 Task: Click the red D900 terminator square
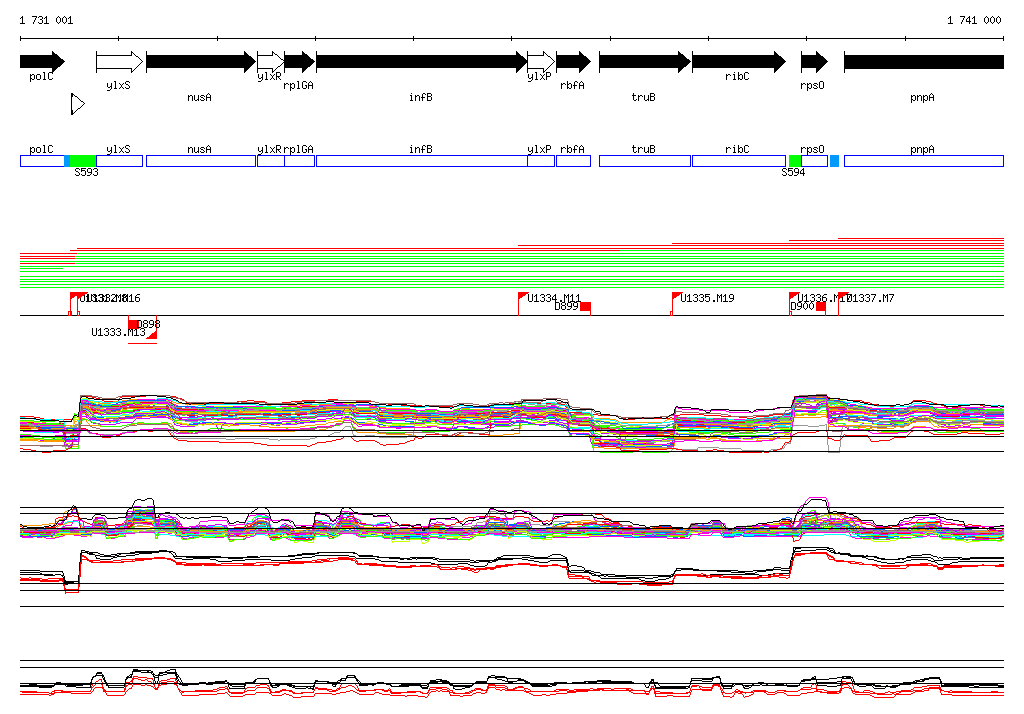[x=821, y=307]
